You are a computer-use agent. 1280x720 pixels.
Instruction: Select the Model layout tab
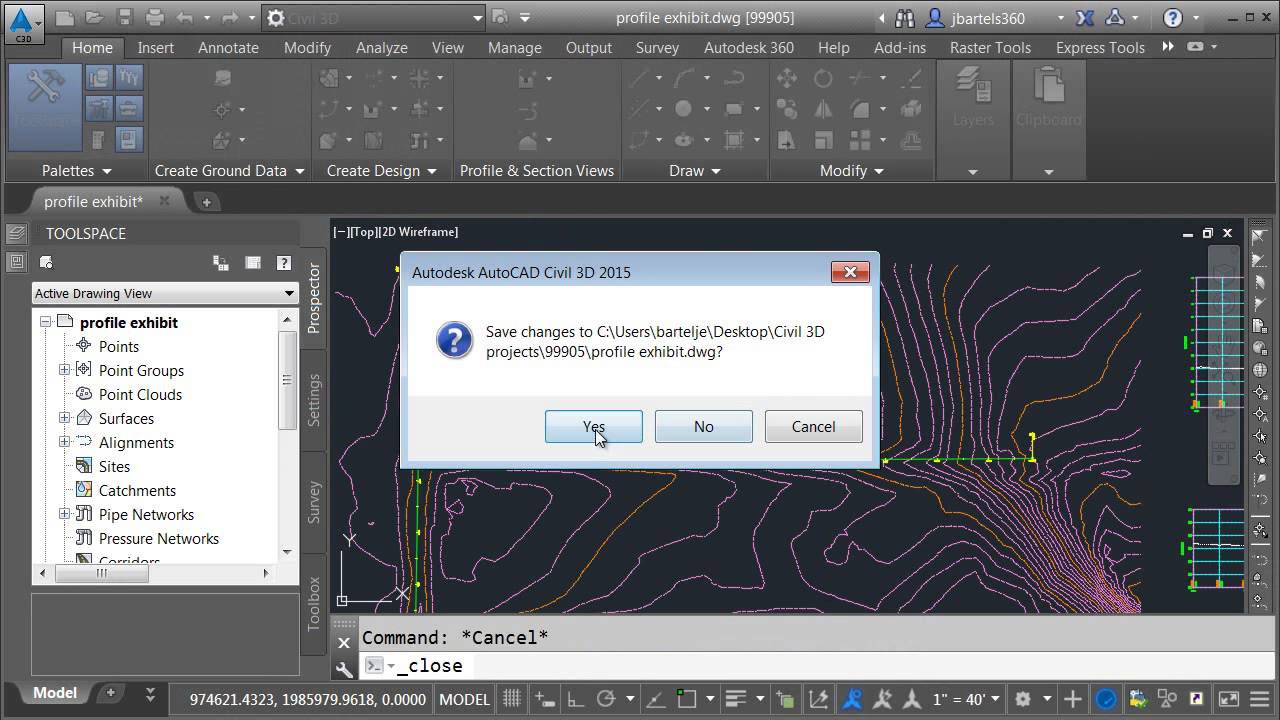(55, 693)
